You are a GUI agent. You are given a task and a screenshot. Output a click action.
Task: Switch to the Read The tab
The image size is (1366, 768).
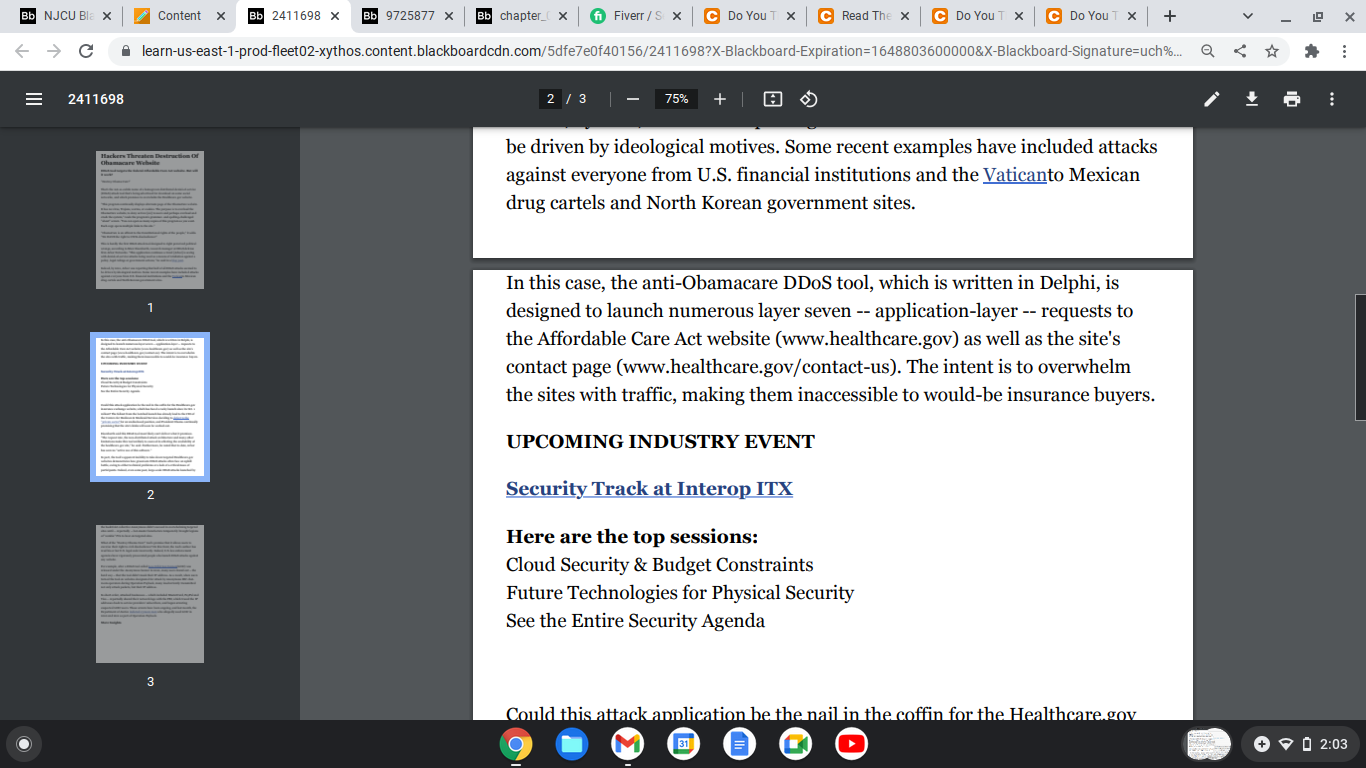(863, 16)
